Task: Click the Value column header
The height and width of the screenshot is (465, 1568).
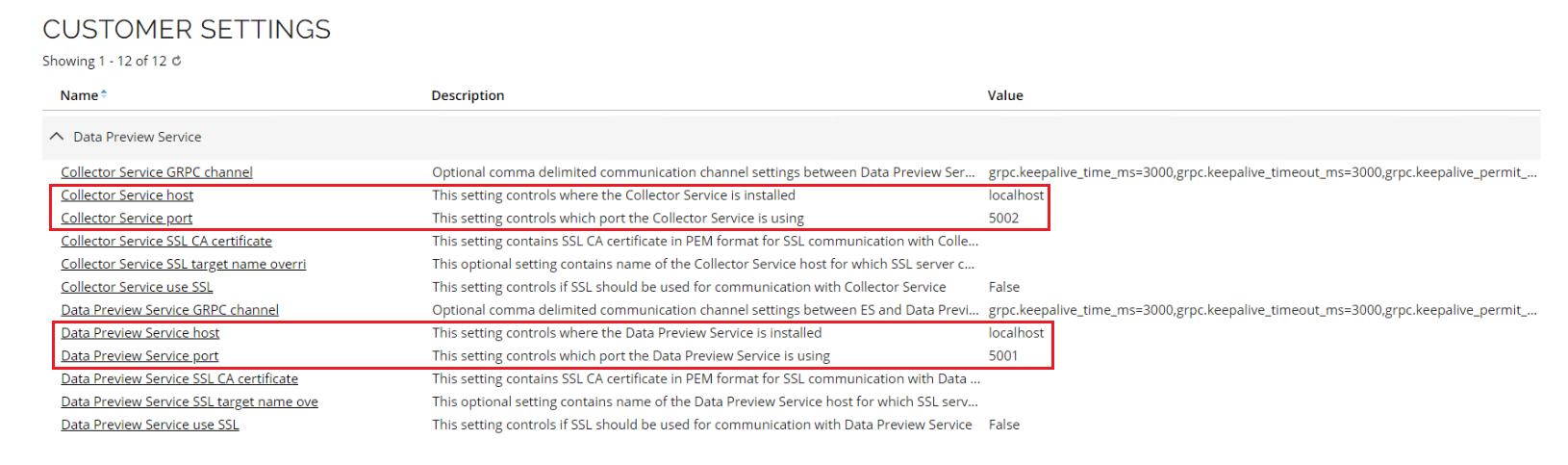Action: (x=1005, y=95)
